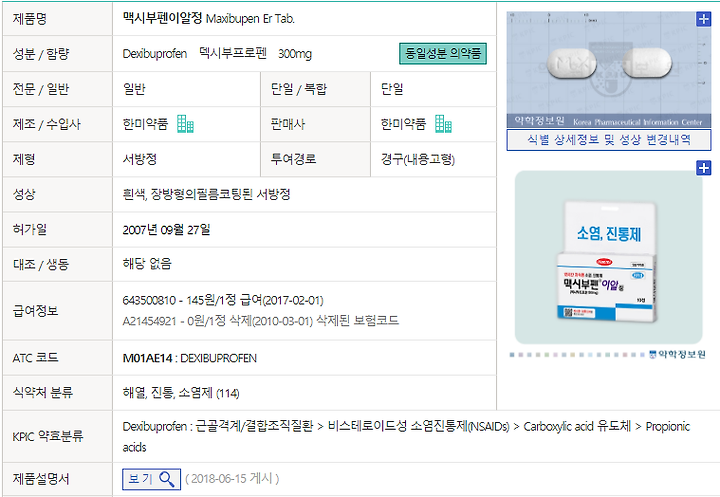The image size is (720, 497).
Task: Click the KPIC classification Dexibuprofen path text
Action: 406,436
